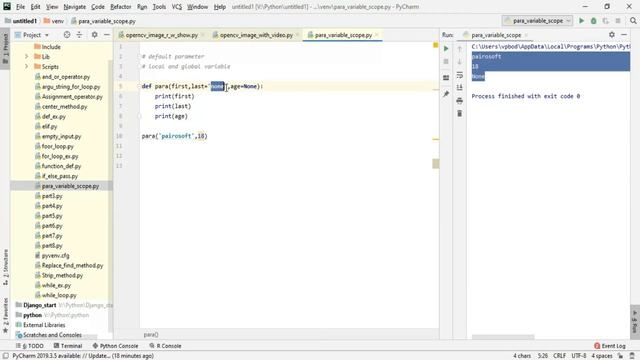Click PyCharm update available status message

[x=83, y=356]
